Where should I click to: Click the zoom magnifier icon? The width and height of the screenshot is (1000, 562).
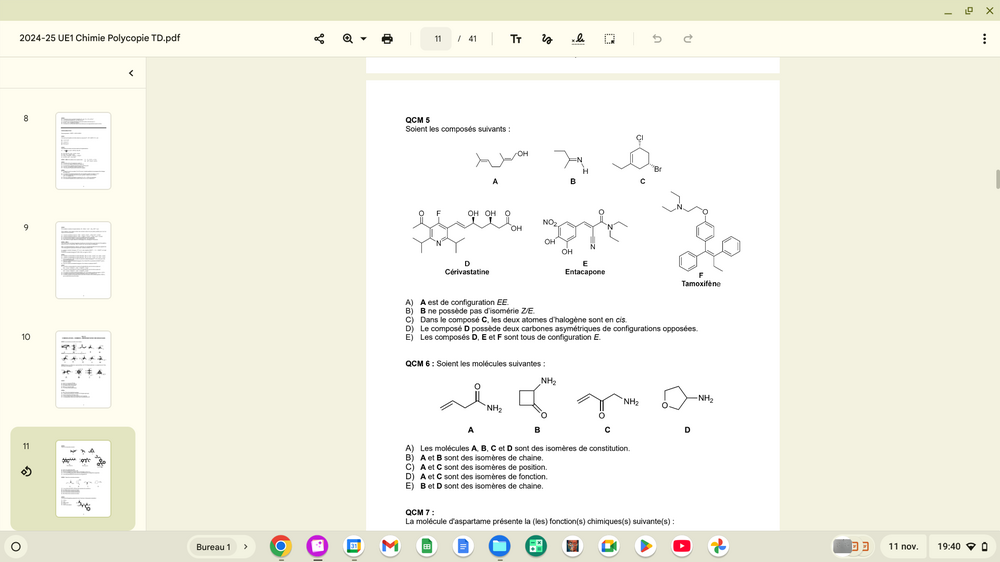pyautogui.click(x=348, y=39)
